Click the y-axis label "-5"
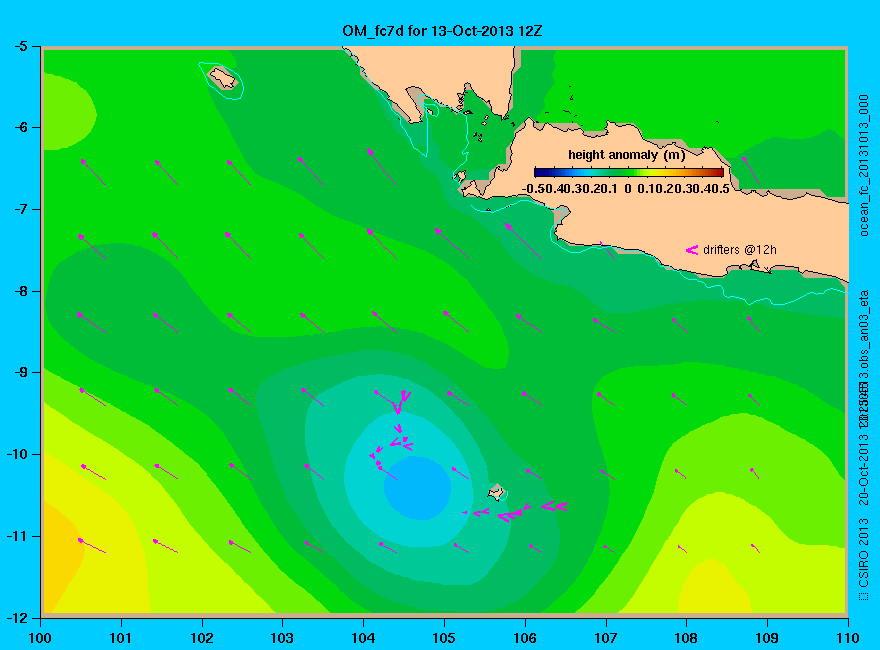This screenshot has height=650, width=880. [20, 46]
